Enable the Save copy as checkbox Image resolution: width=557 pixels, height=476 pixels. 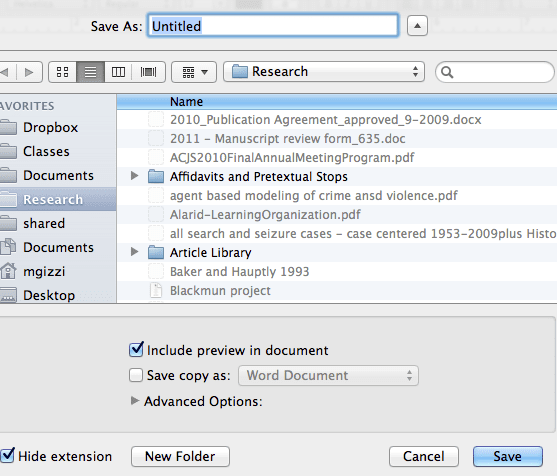[136, 375]
